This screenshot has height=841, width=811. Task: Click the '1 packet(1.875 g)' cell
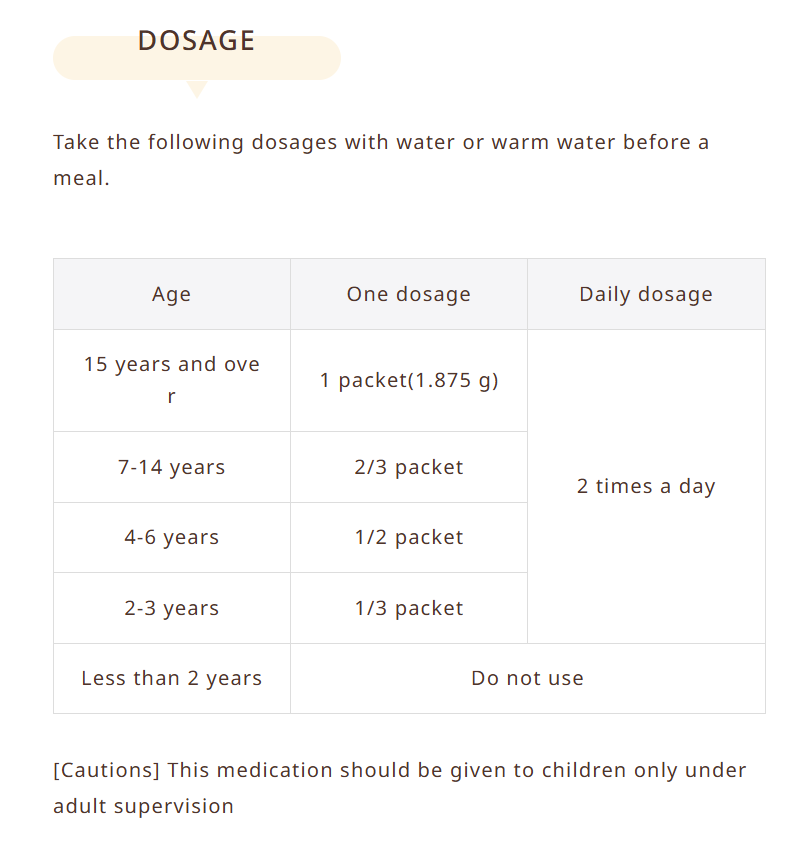[x=408, y=380]
